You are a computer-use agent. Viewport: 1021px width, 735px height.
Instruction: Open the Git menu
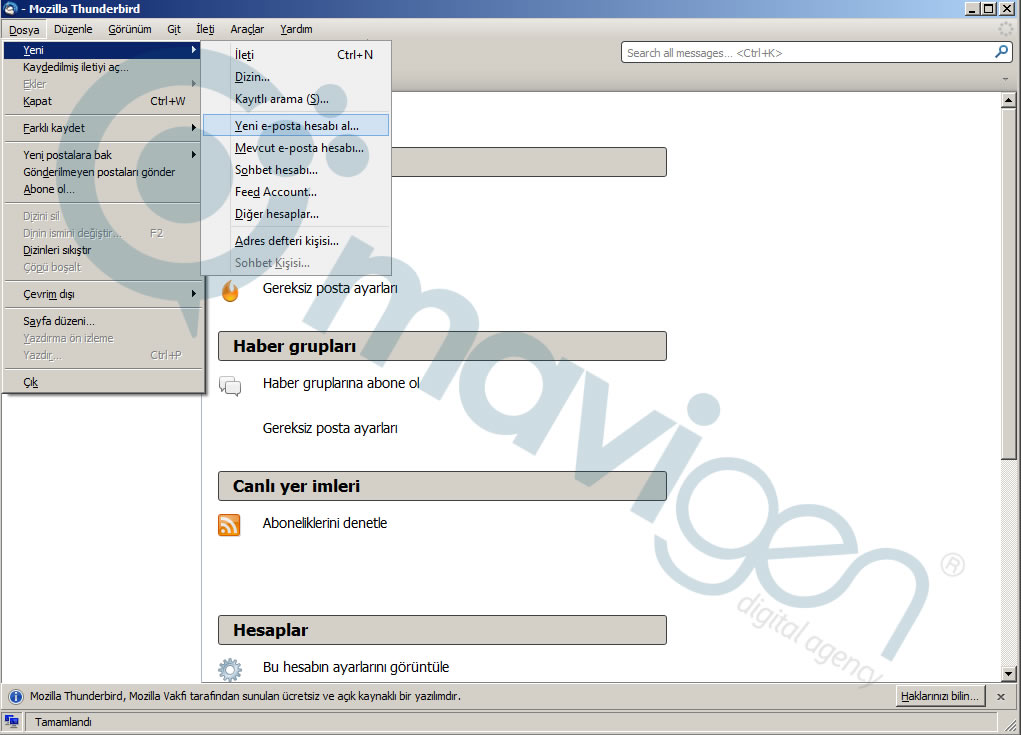(x=174, y=29)
